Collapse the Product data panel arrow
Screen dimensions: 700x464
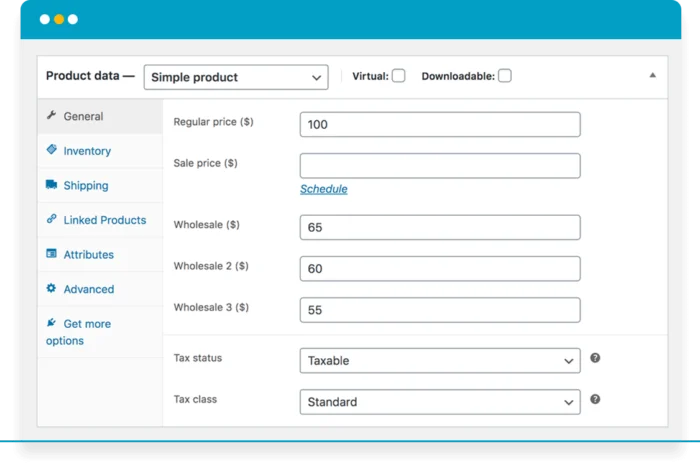[653, 76]
